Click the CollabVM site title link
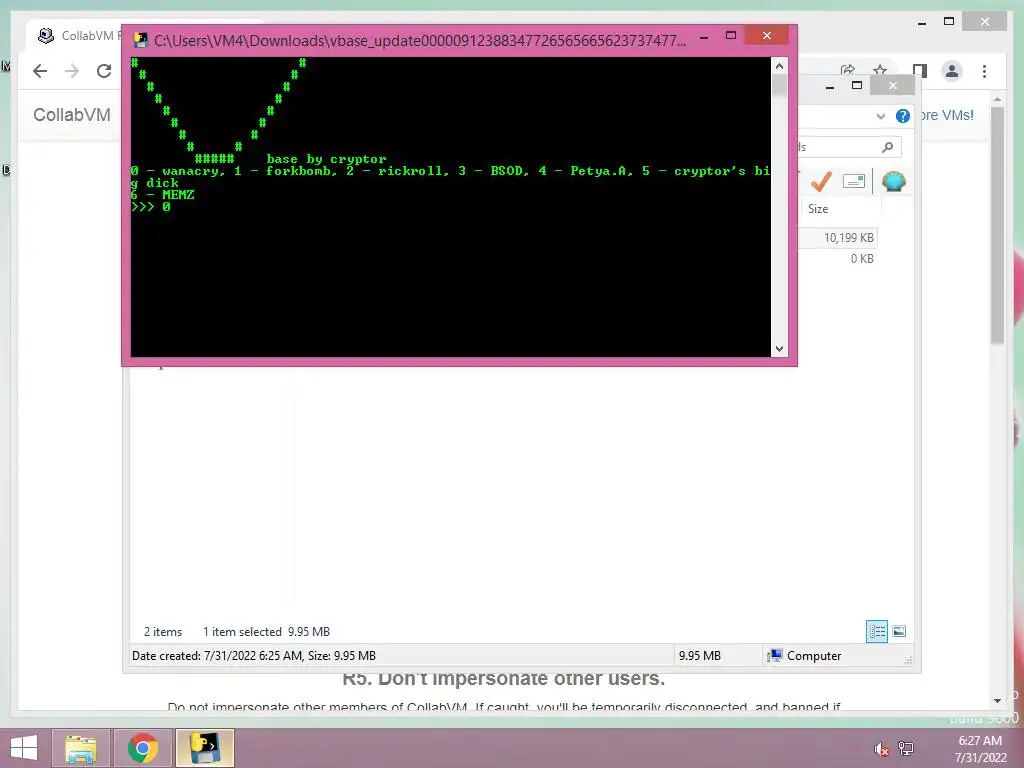This screenshot has width=1024, height=768. click(x=72, y=115)
